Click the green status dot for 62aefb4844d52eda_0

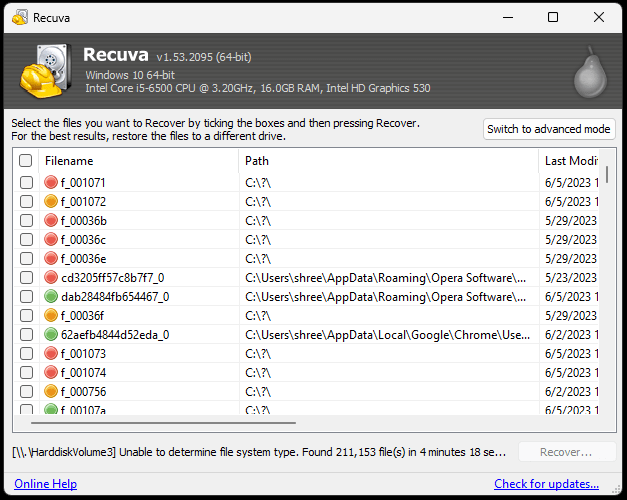(x=51, y=335)
